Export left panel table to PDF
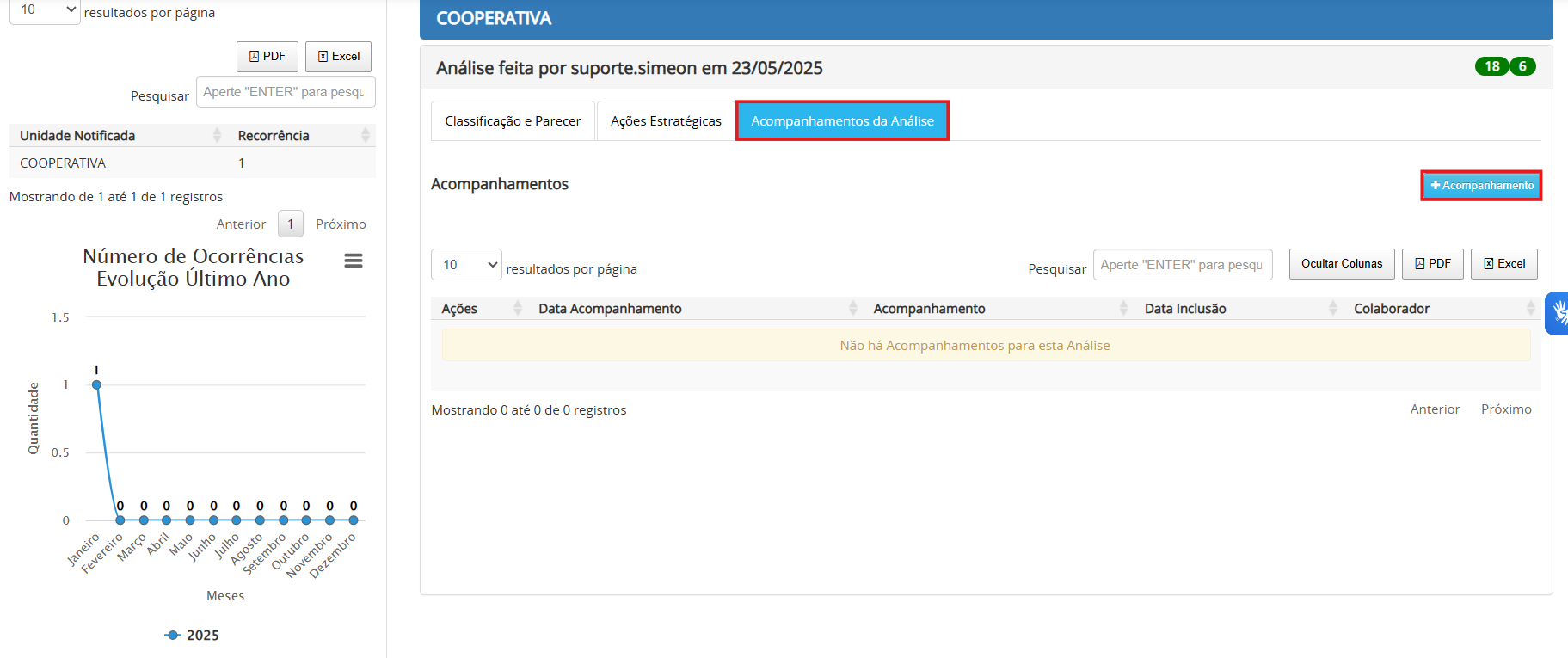The width and height of the screenshot is (1568, 658). [267, 57]
